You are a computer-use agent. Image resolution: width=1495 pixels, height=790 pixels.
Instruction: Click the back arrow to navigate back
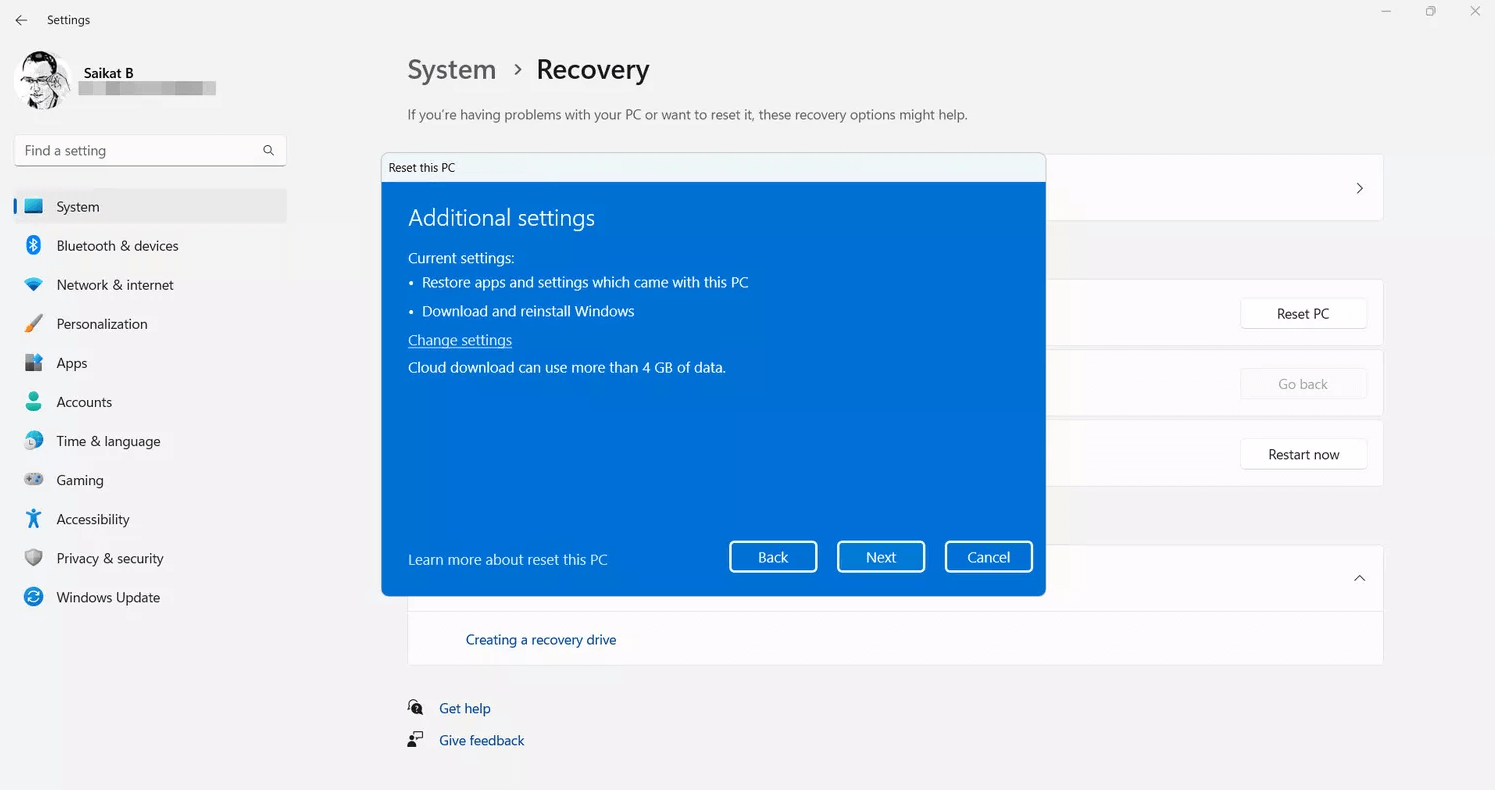21,20
